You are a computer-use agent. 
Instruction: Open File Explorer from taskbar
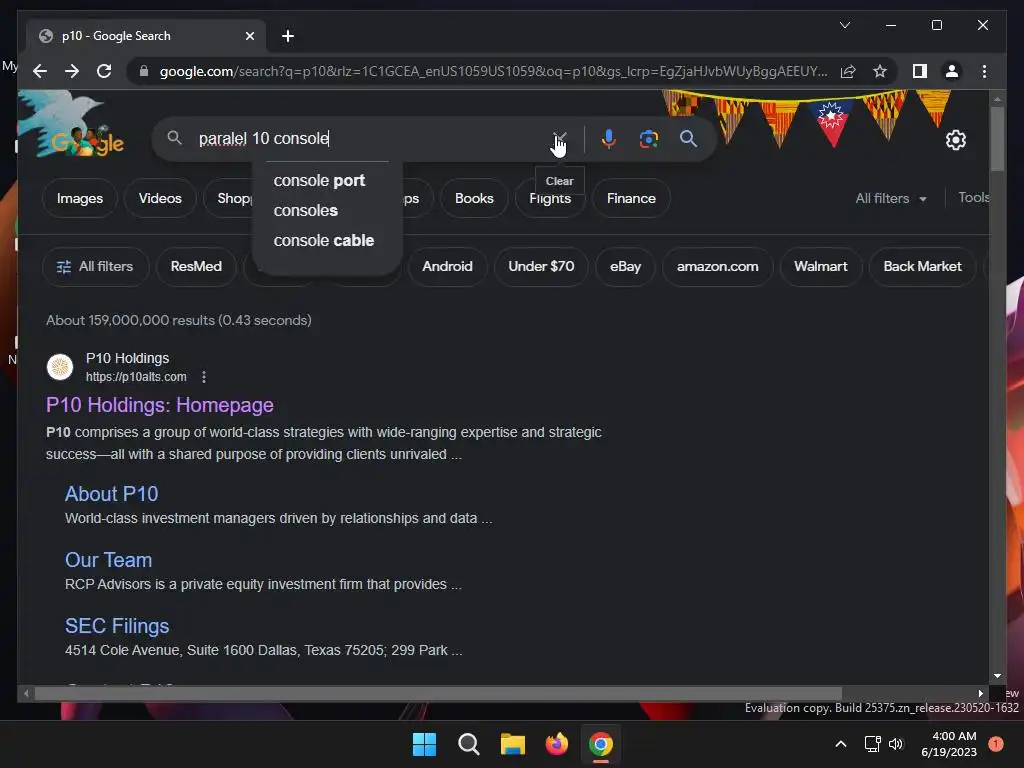pos(513,744)
